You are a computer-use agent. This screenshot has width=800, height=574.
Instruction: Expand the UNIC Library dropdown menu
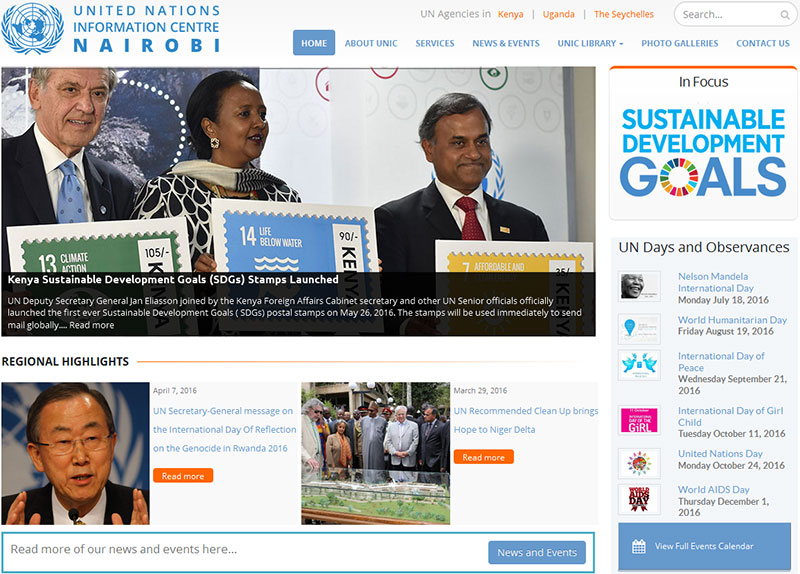click(x=590, y=43)
